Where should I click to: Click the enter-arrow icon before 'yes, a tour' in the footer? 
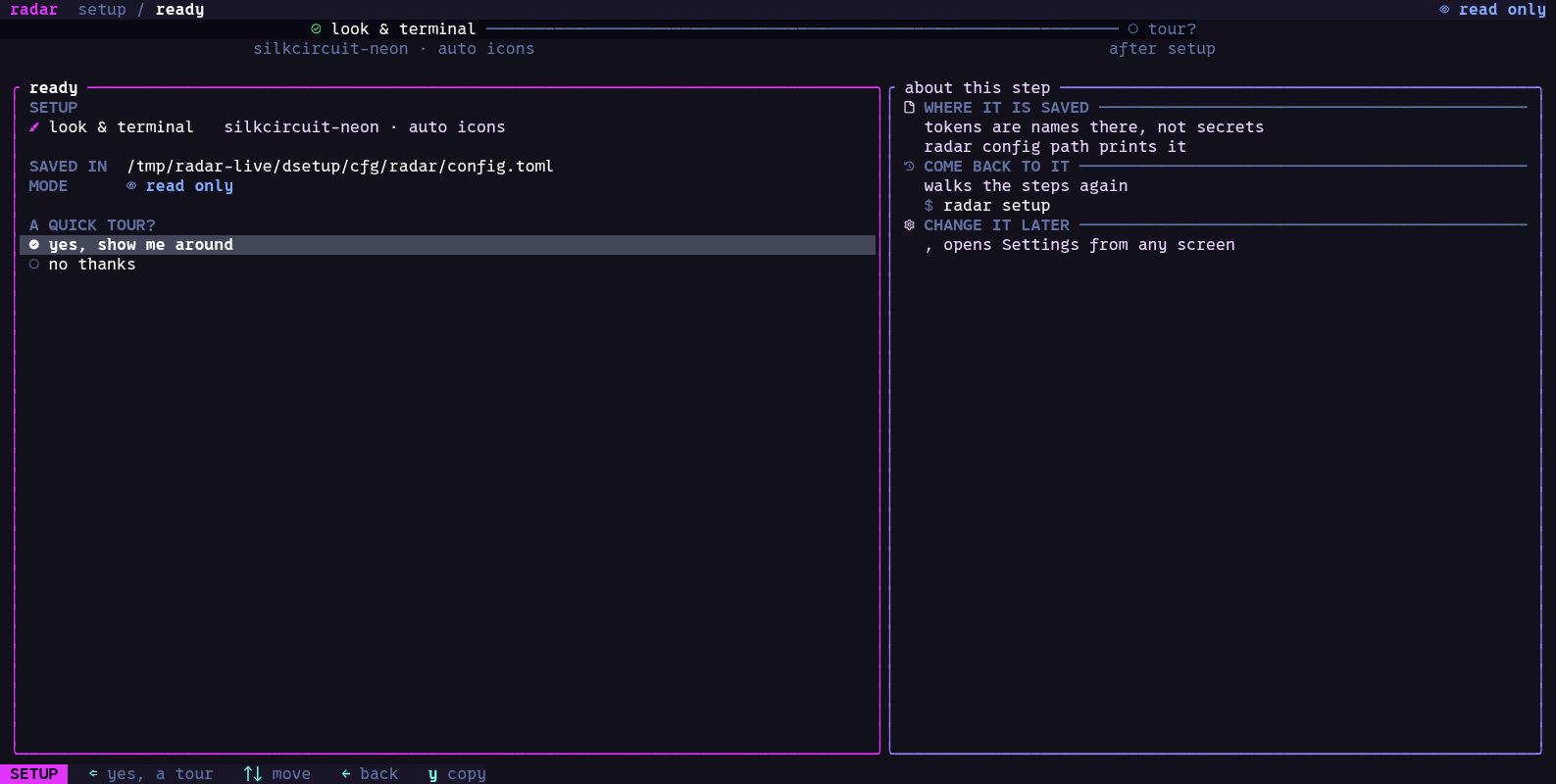point(93,774)
